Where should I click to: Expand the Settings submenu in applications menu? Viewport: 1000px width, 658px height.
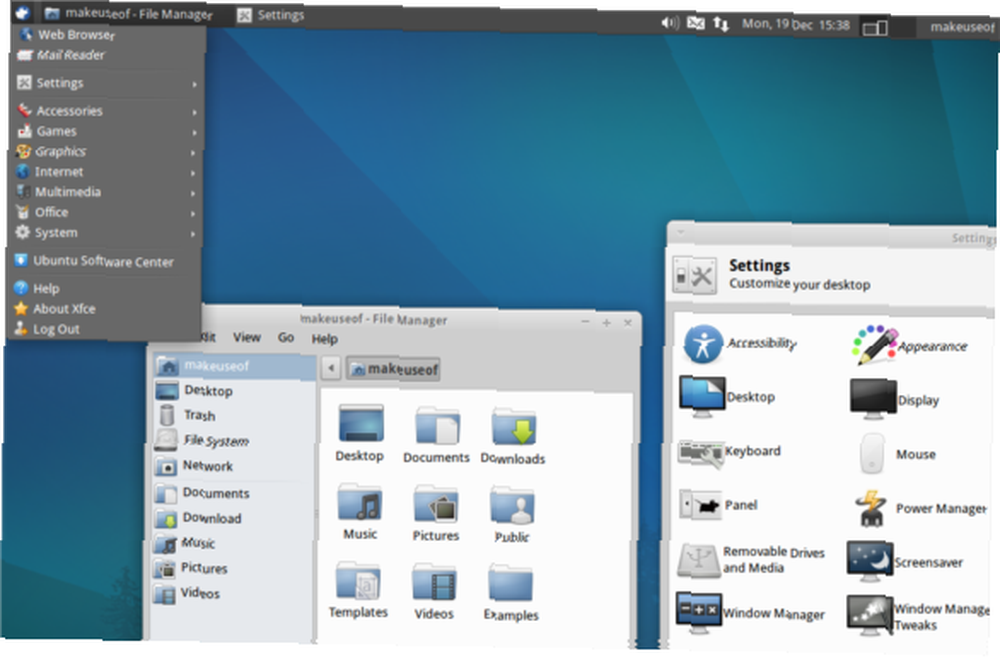tap(107, 83)
